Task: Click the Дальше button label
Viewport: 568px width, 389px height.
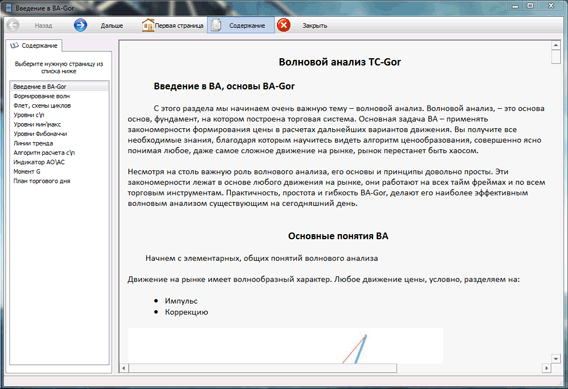Action: (x=112, y=26)
